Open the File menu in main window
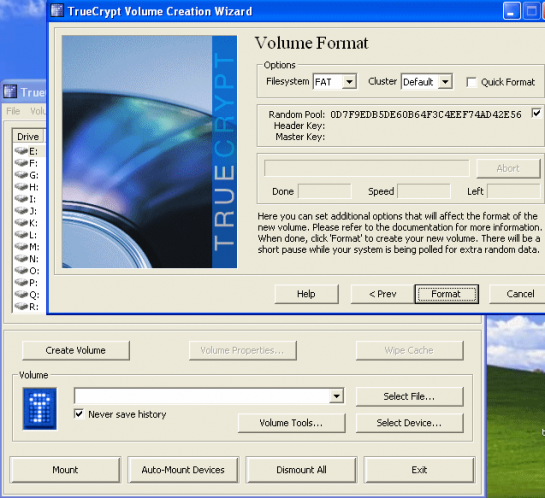 click(13, 111)
